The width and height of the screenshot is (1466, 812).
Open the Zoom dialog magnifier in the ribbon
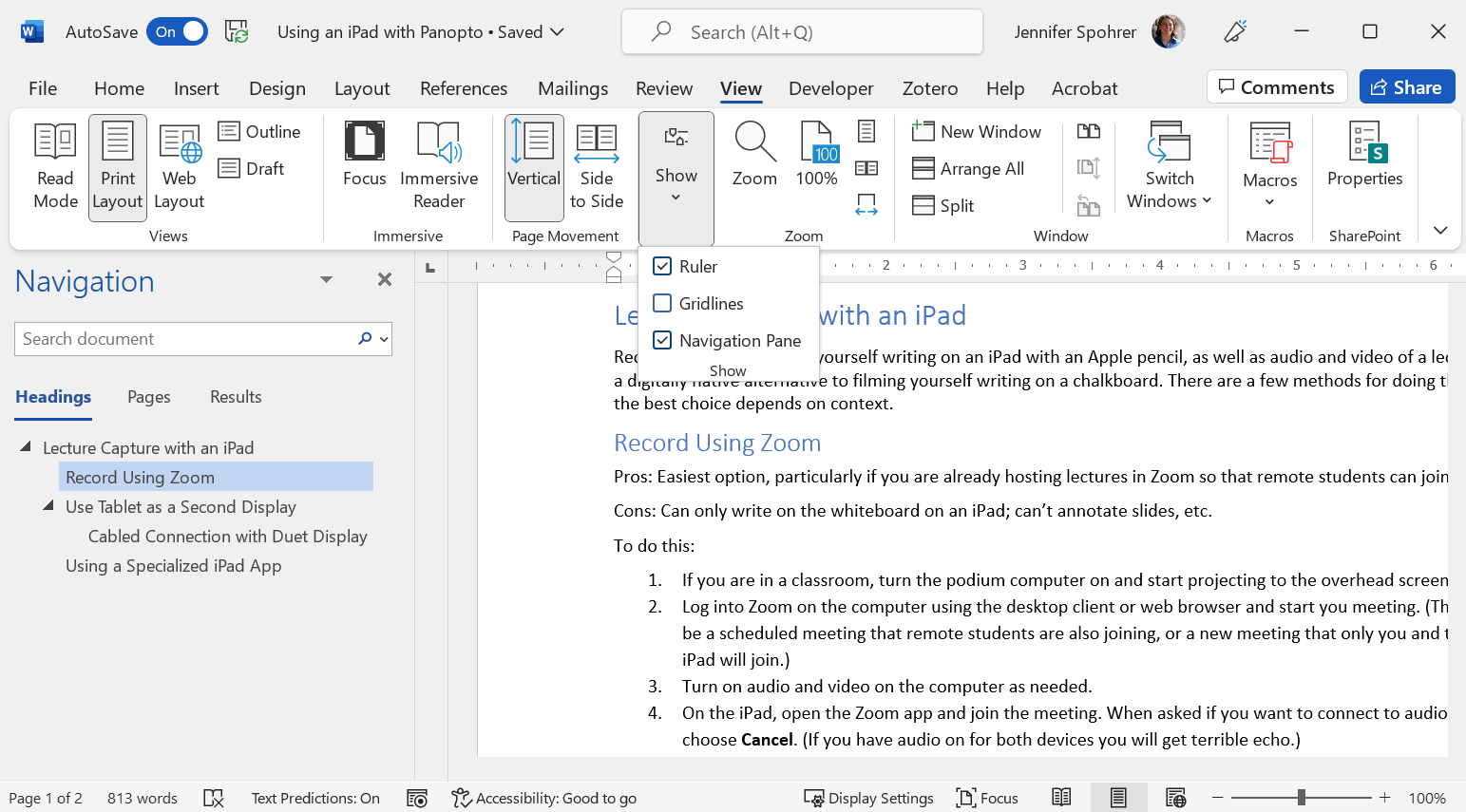(755, 155)
